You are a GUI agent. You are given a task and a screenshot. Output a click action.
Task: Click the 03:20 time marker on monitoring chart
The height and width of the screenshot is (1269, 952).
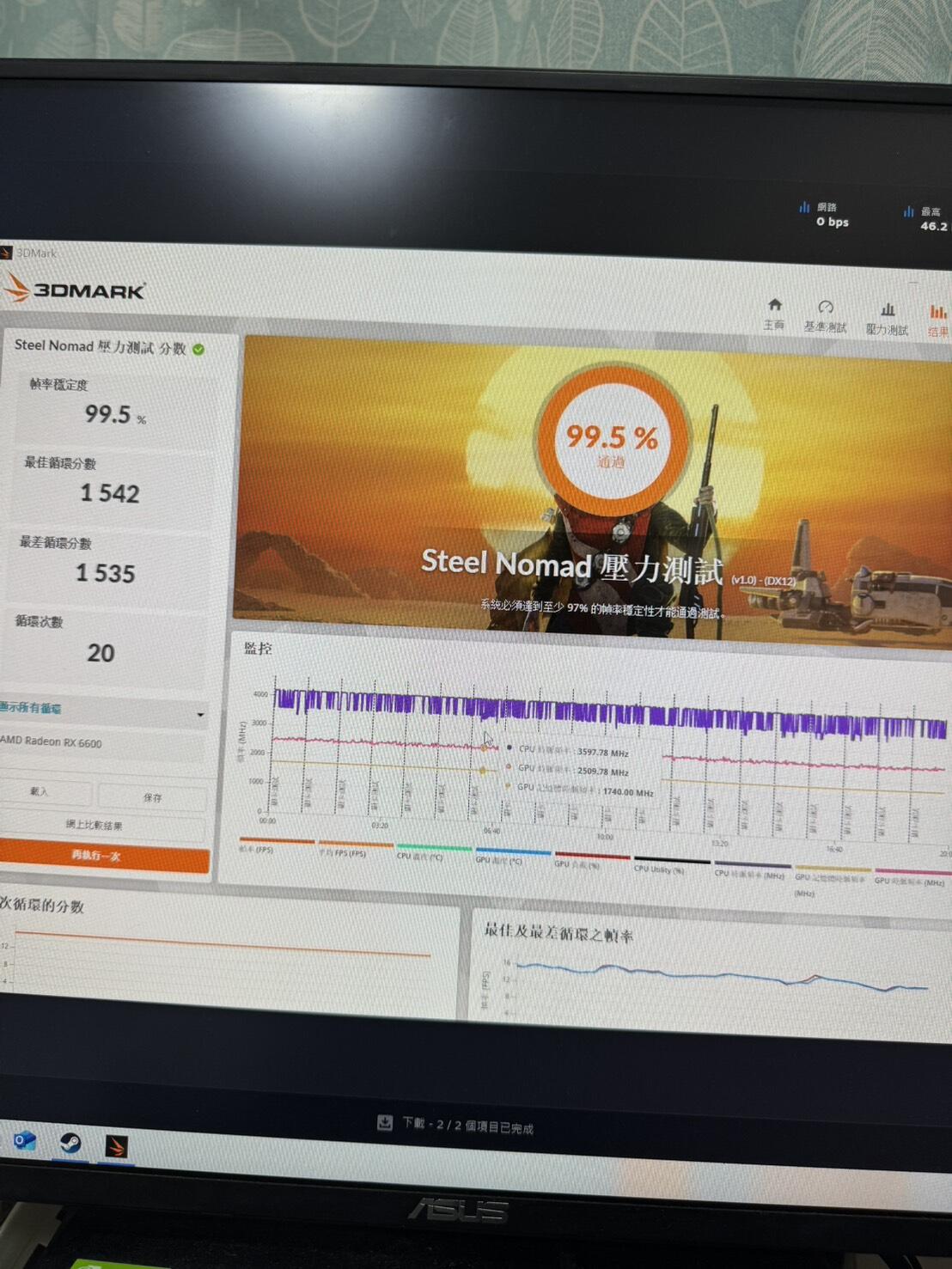coord(379,825)
